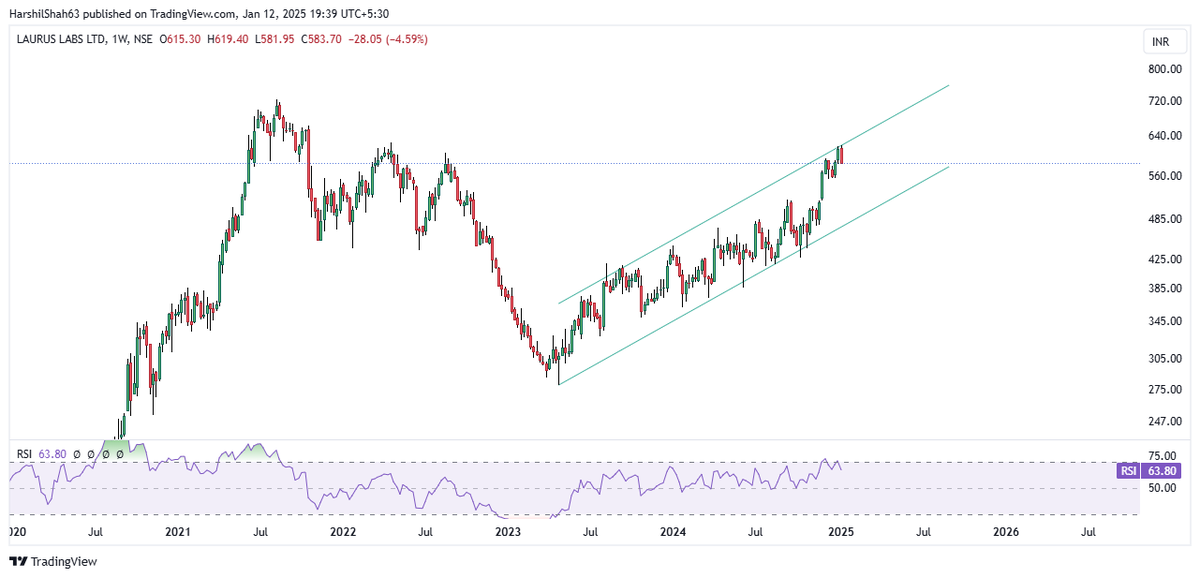Click the RSI value 63.80 in the legend
Image resolution: width=1200 pixels, height=578 pixels.
(53, 453)
